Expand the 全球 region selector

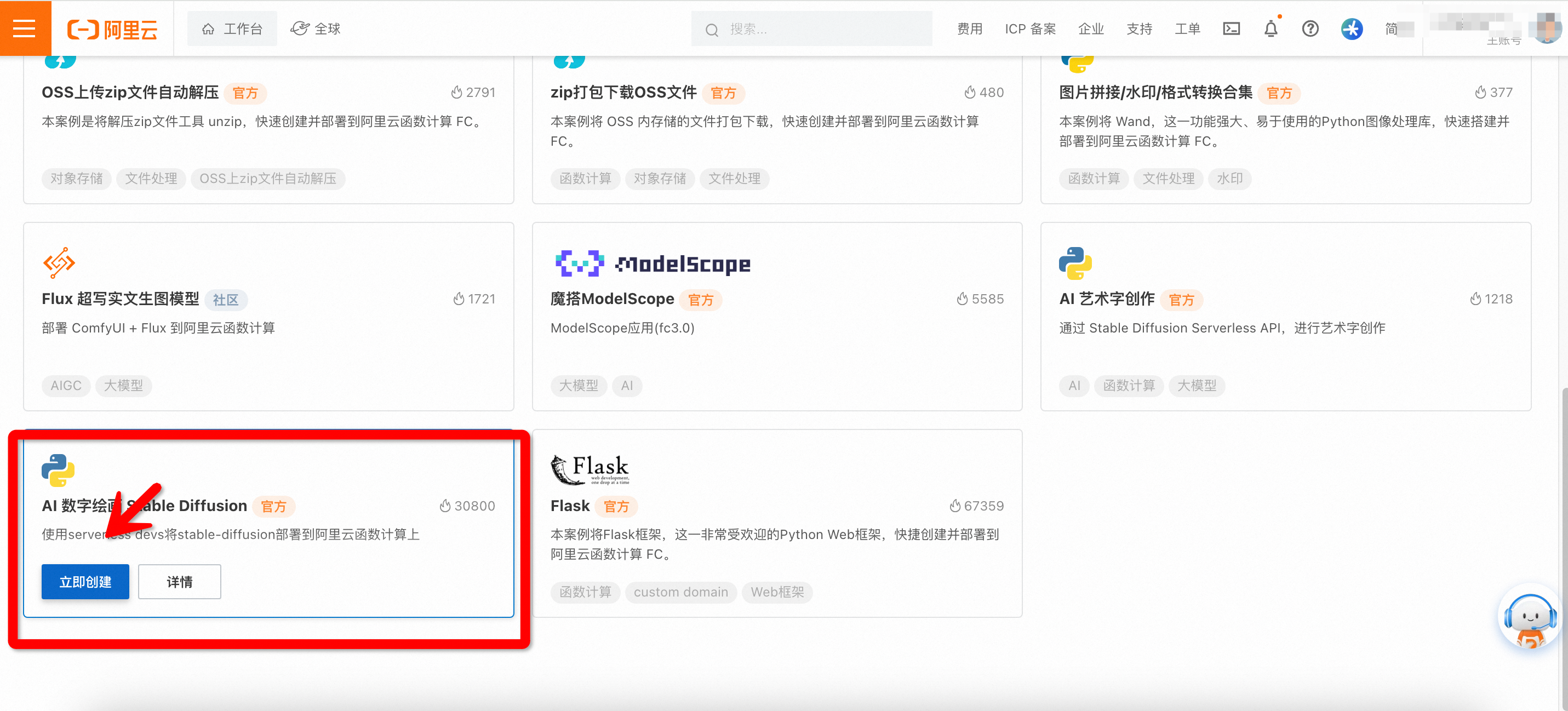coord(316,28)
